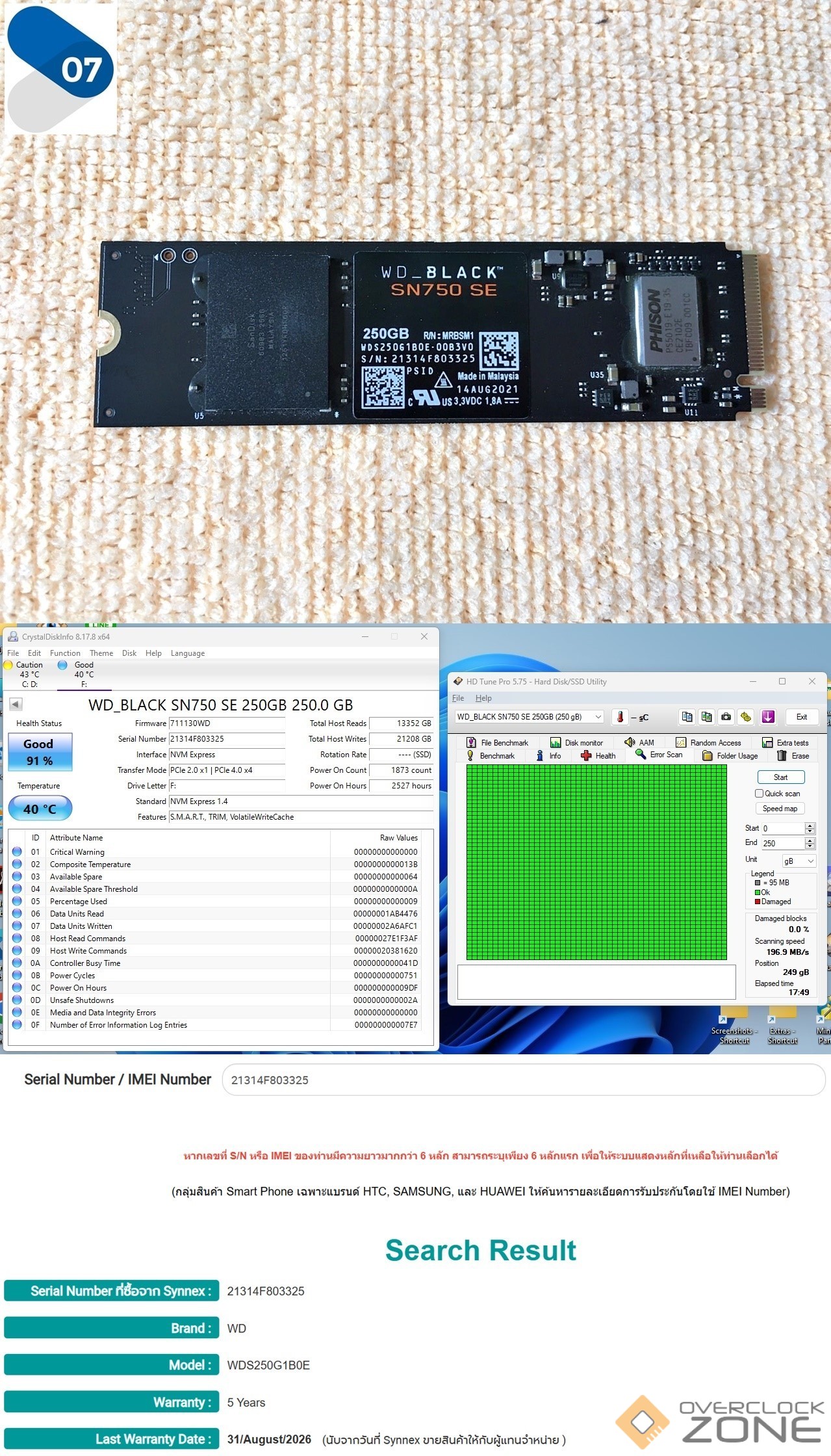Click the Good 91 % health status button

(x=40, y=752)
